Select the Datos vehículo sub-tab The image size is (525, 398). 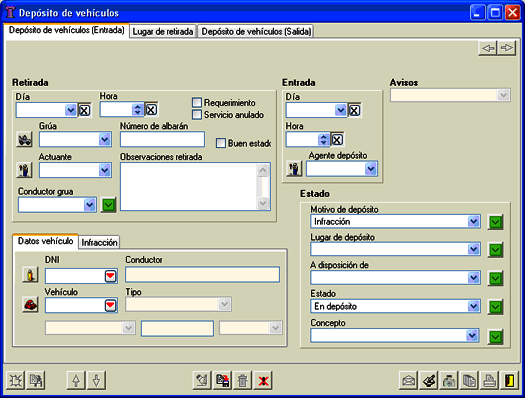46,241
